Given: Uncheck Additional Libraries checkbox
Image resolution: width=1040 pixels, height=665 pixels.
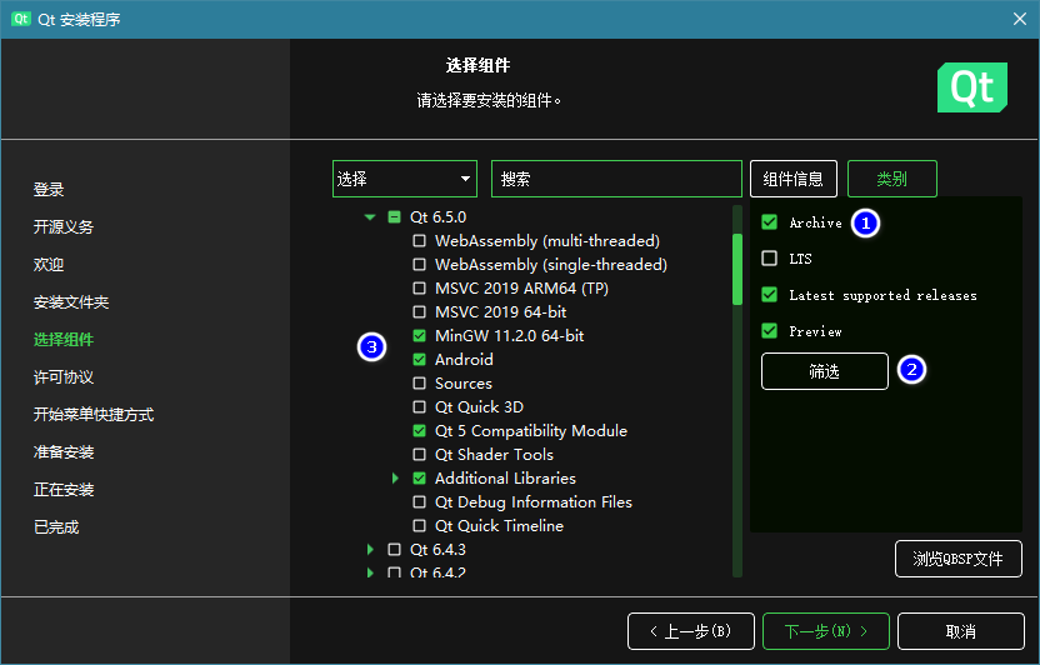Looking at the screenshot, I should point(419,478).
